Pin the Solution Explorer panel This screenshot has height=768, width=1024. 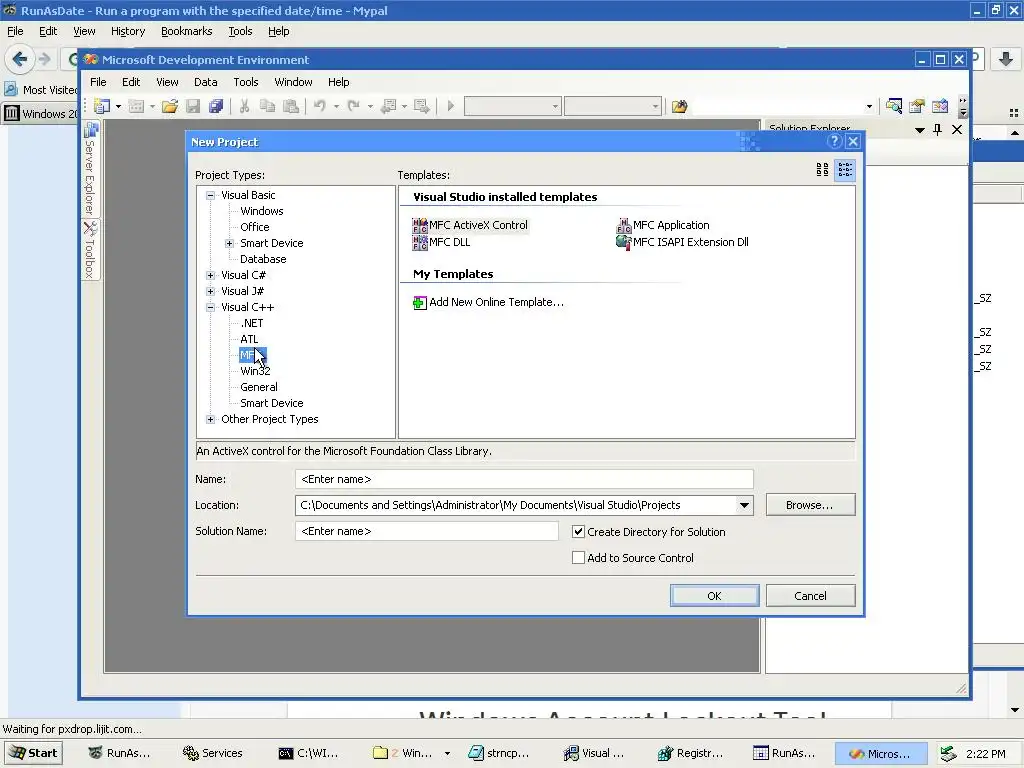point(937,129)
